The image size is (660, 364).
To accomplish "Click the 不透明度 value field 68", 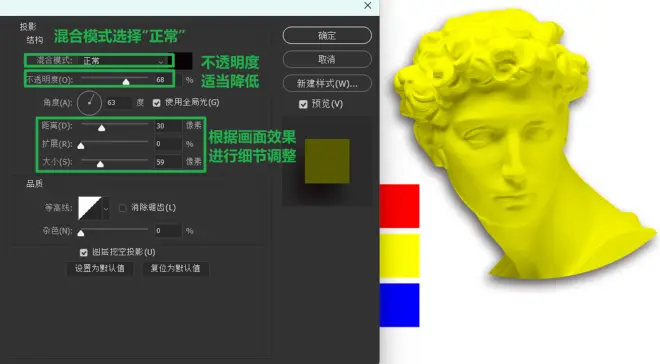I will tap(167, 80).
